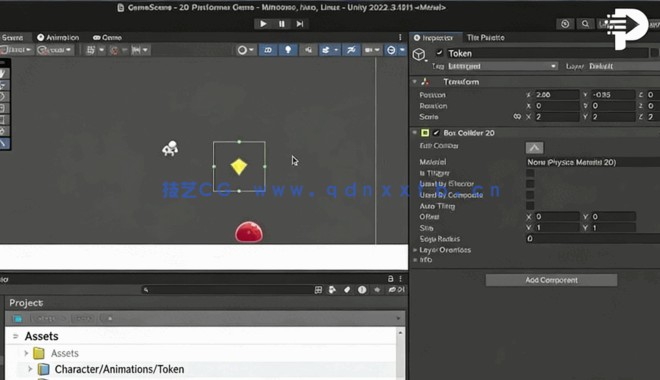Toggle scene audio speaker button
Image resolution: width=660 pixels, height=380 pixels.
308,50
